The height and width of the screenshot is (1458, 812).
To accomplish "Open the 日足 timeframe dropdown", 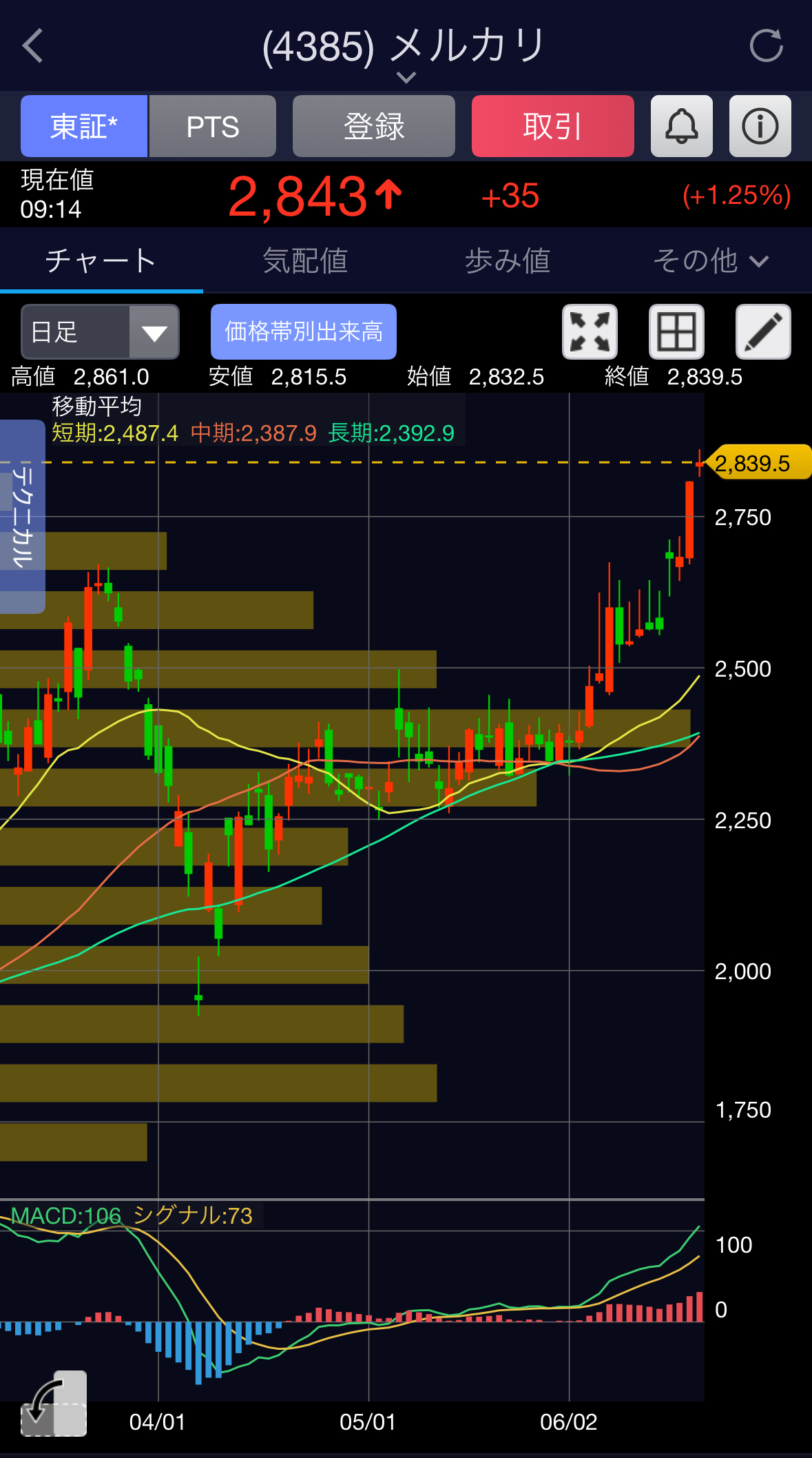I will tap(101, 332).
